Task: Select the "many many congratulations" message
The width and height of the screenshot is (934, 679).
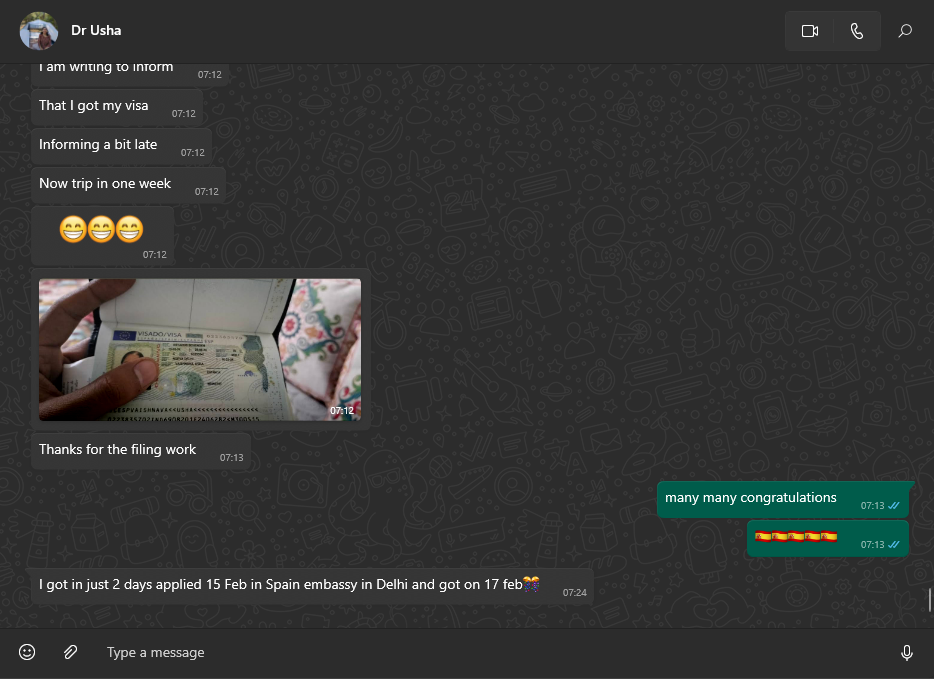Action: (750, 498)
